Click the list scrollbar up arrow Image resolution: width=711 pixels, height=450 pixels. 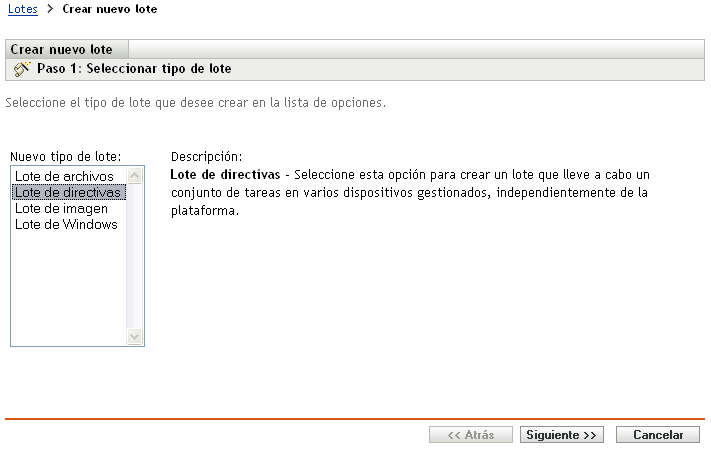[x=135, y=175]
